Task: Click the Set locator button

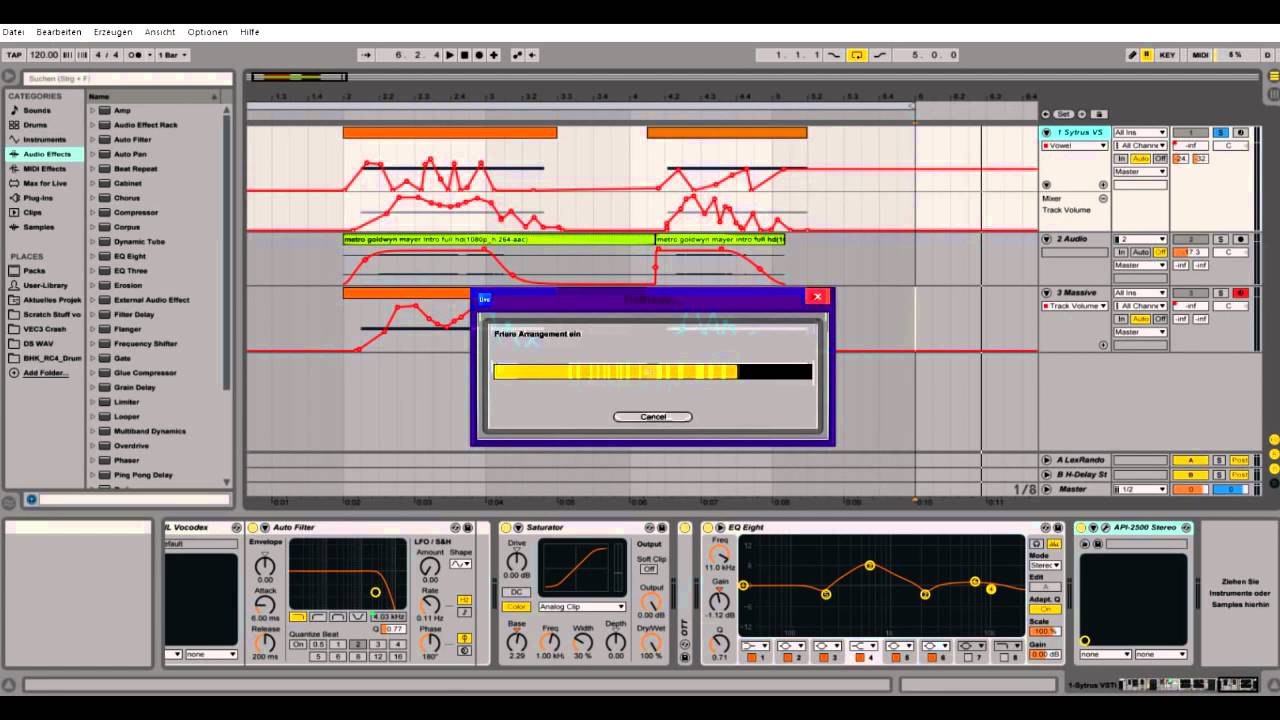Action: tap(1066, 114)
